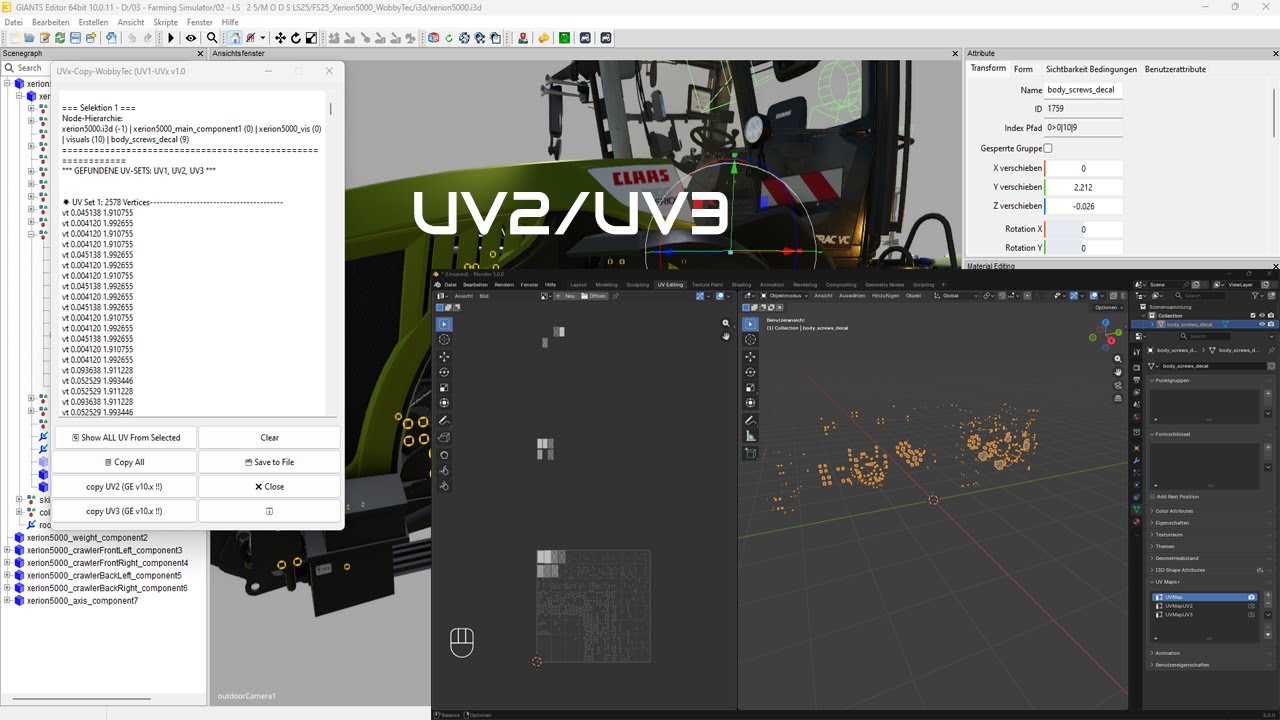Click the navigation axis gizmo in 3D viewport

[1105, 334]
